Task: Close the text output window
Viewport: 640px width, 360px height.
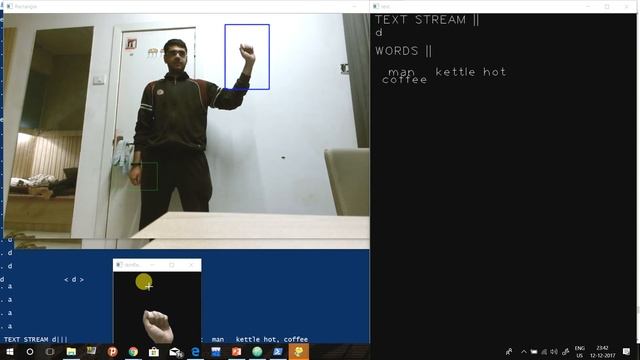Action: [x=627, y=6]
